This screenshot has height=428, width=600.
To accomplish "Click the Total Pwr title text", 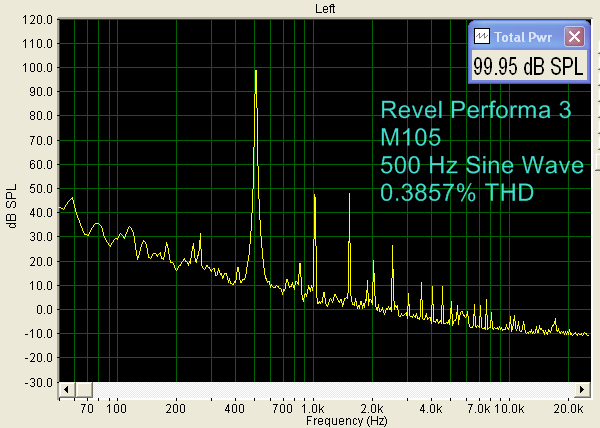I will (523, 37).
